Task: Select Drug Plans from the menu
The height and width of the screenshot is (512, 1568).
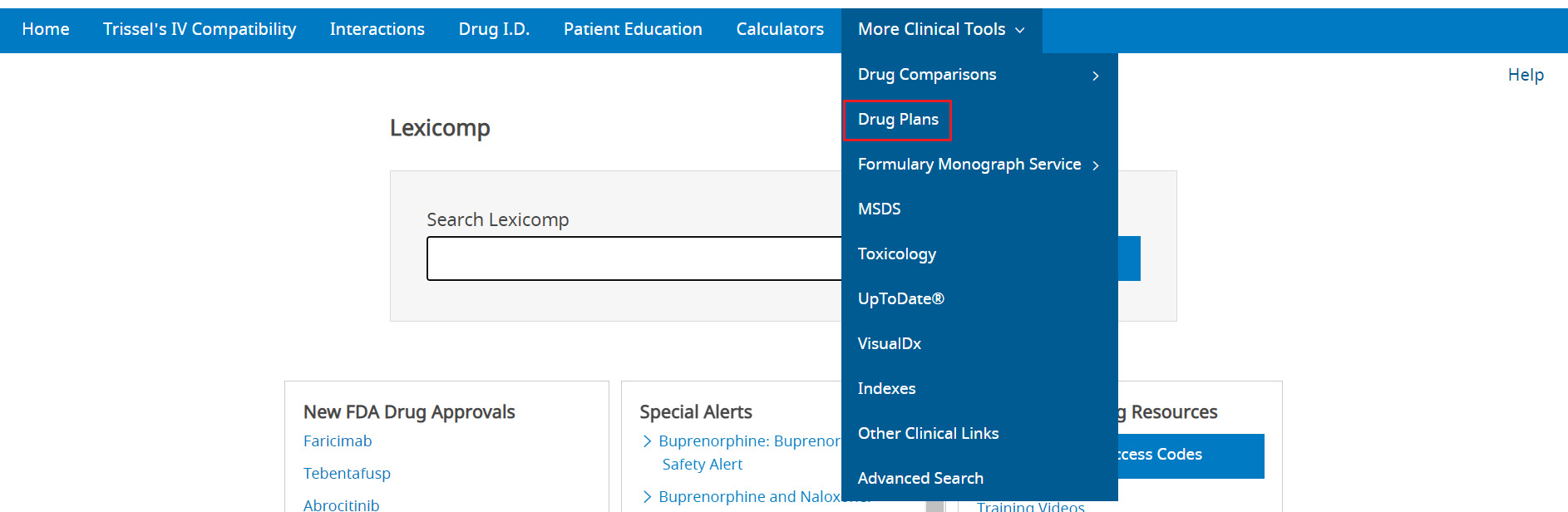Action: (x=898, y=120)
